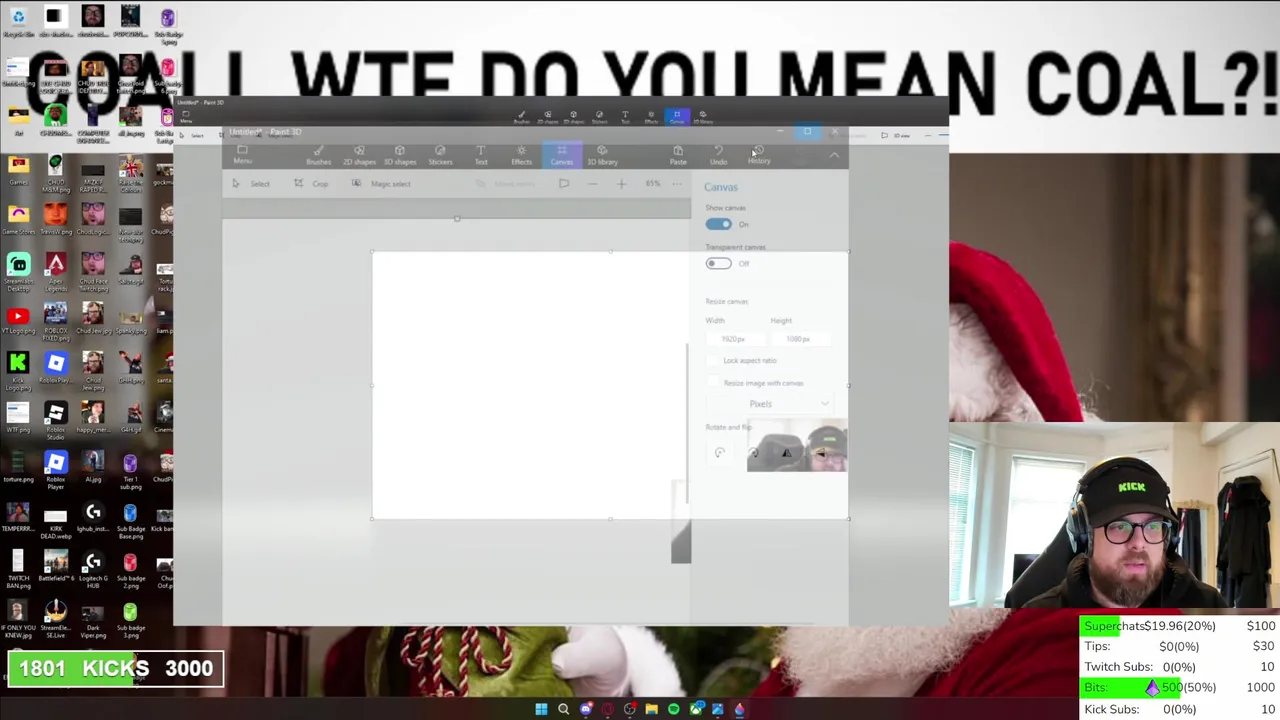
Task: Select the Kick Logo.png desktop file
Action: (18, 368)
